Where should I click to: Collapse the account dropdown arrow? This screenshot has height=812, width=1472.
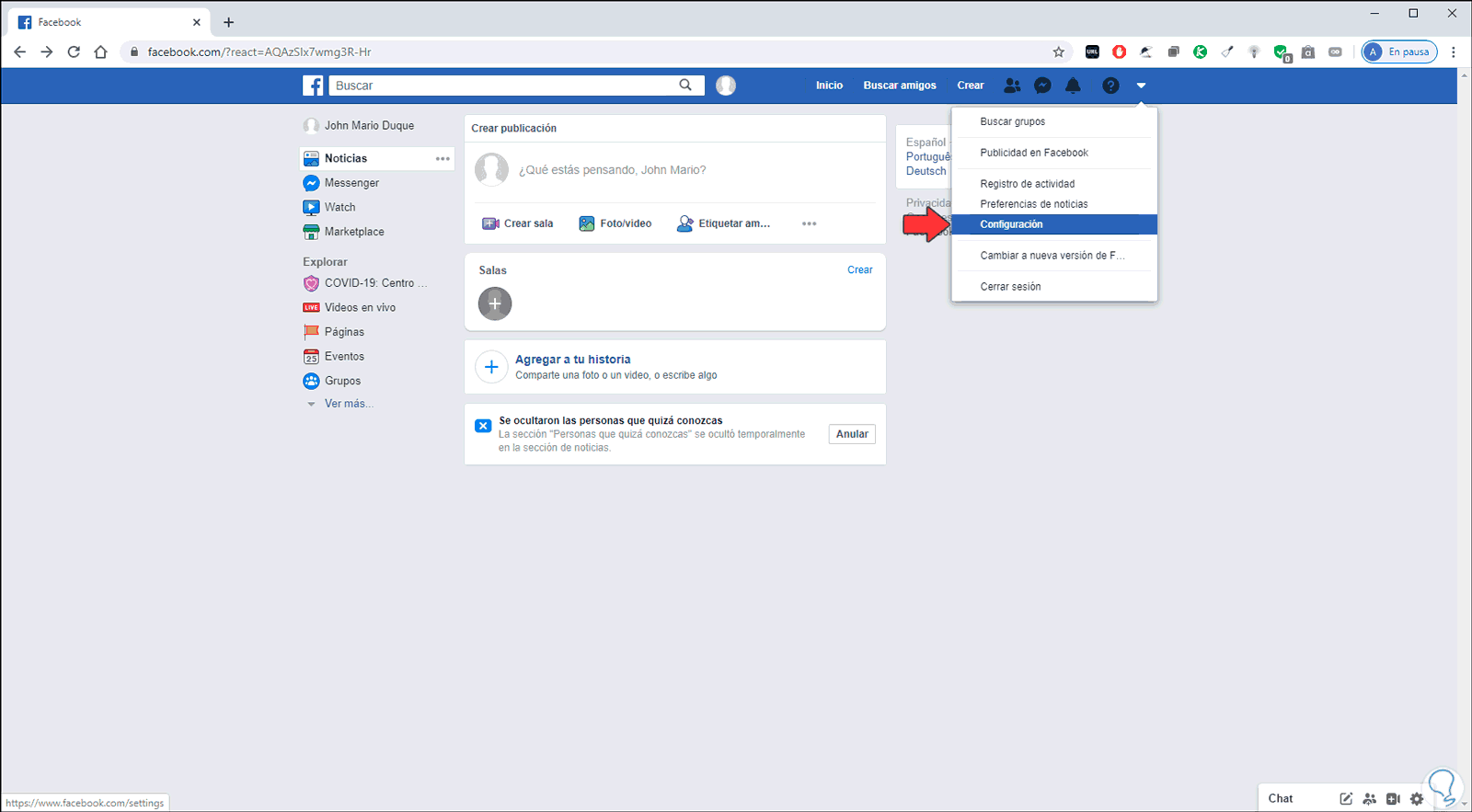tap(1141, 86)
